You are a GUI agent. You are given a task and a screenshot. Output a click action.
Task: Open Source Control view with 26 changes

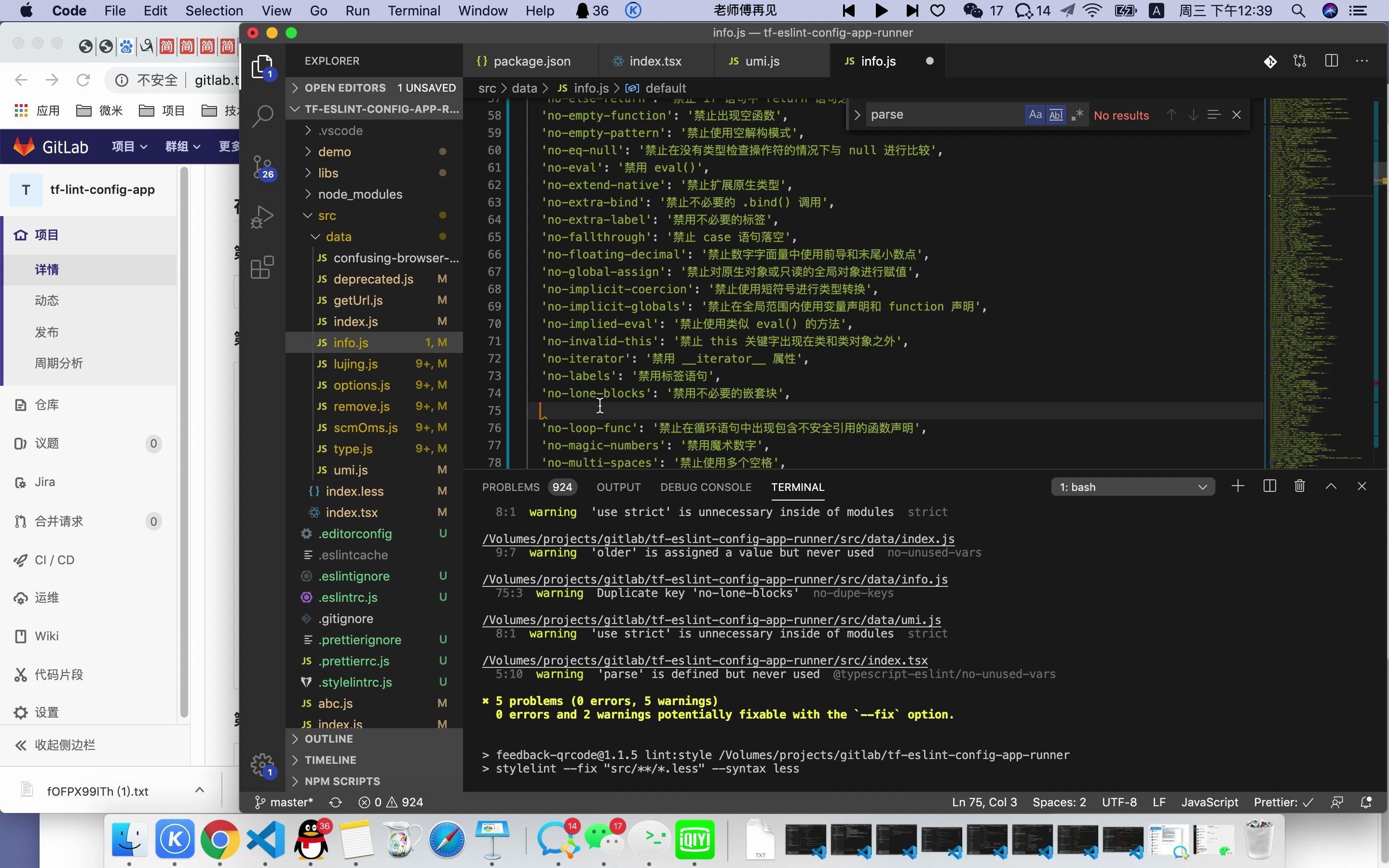click(x=262, y=167)
